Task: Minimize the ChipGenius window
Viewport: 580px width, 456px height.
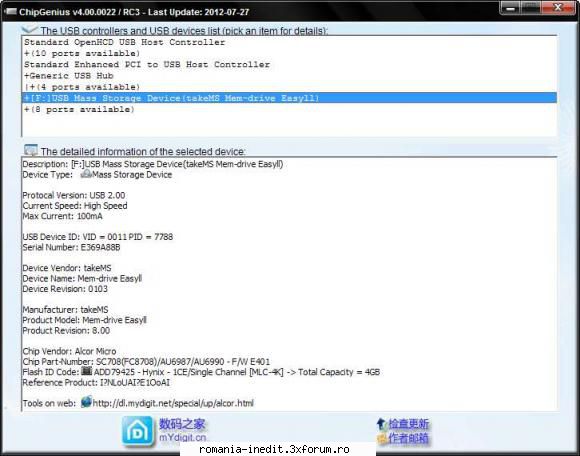Action: pyautogui.click(x=510, y=8)
